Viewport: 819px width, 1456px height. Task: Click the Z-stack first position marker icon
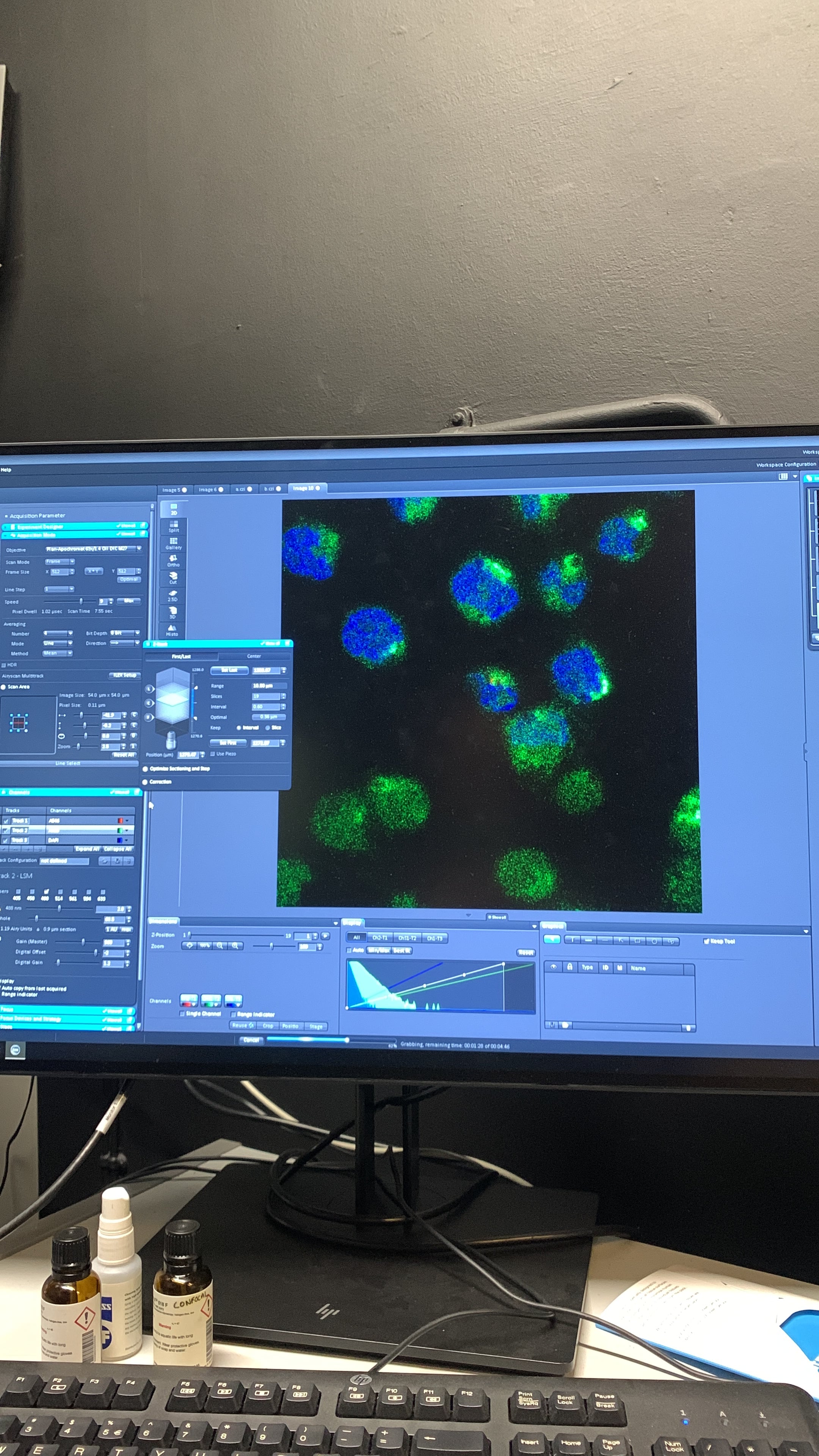[149, 717]
